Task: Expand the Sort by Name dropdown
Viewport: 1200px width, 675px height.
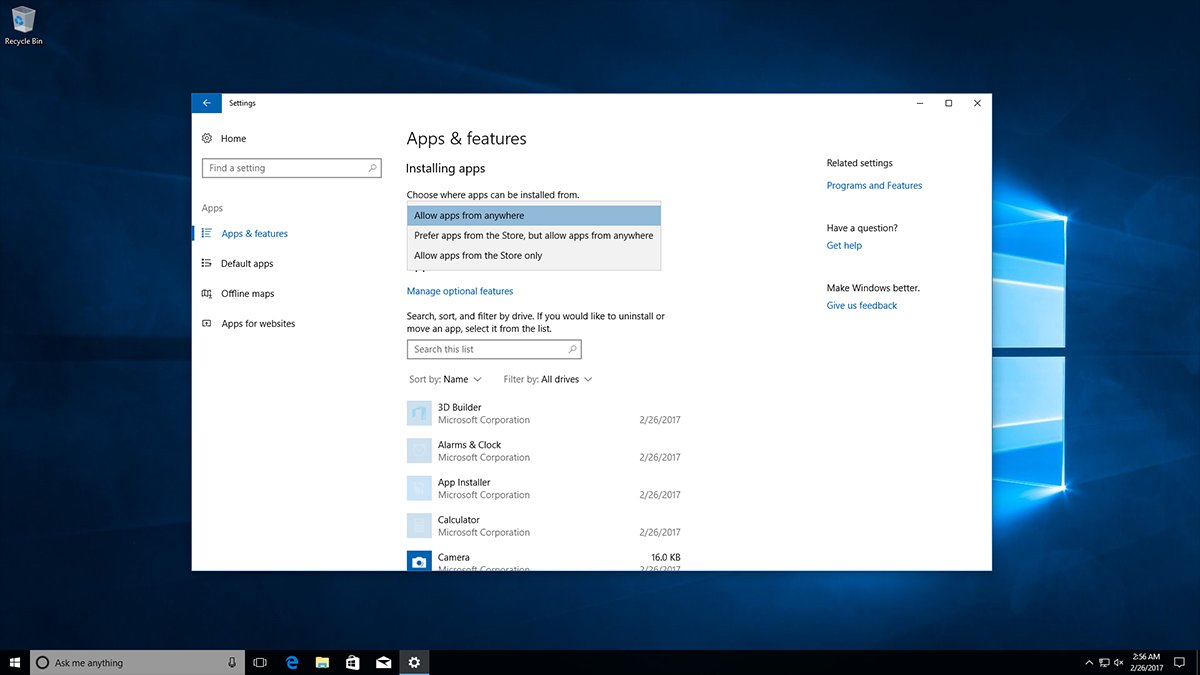Action: (x=445, y=380)
